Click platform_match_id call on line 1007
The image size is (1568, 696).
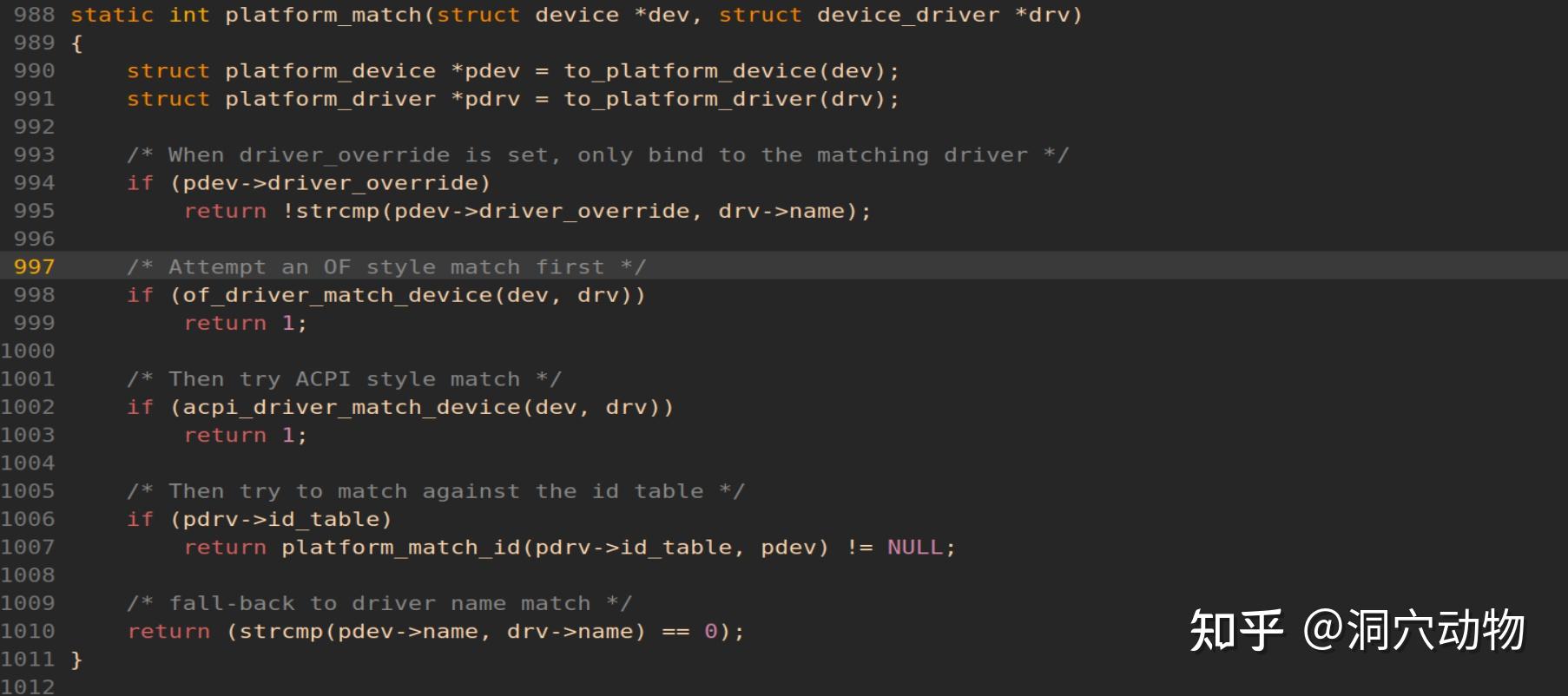[x=555, y=548]
